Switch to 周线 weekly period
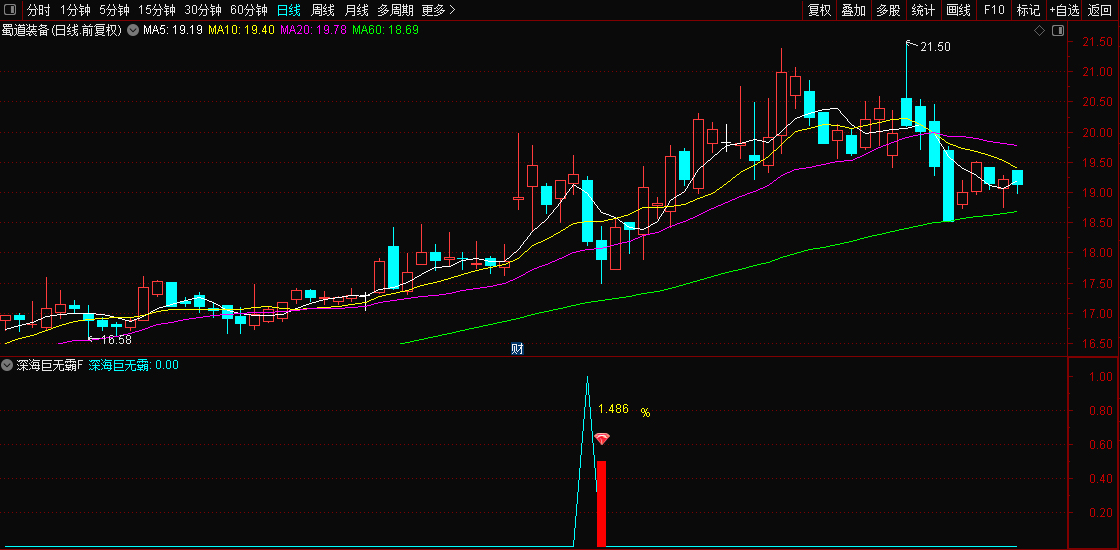The width and height of the screenshot is (1120, 550). 323,10
